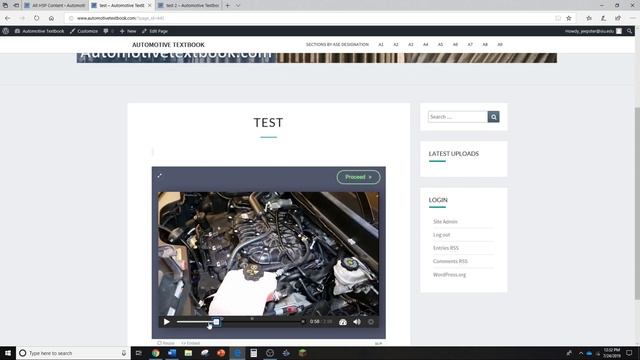Click the browser Share icon

(618, 18)
